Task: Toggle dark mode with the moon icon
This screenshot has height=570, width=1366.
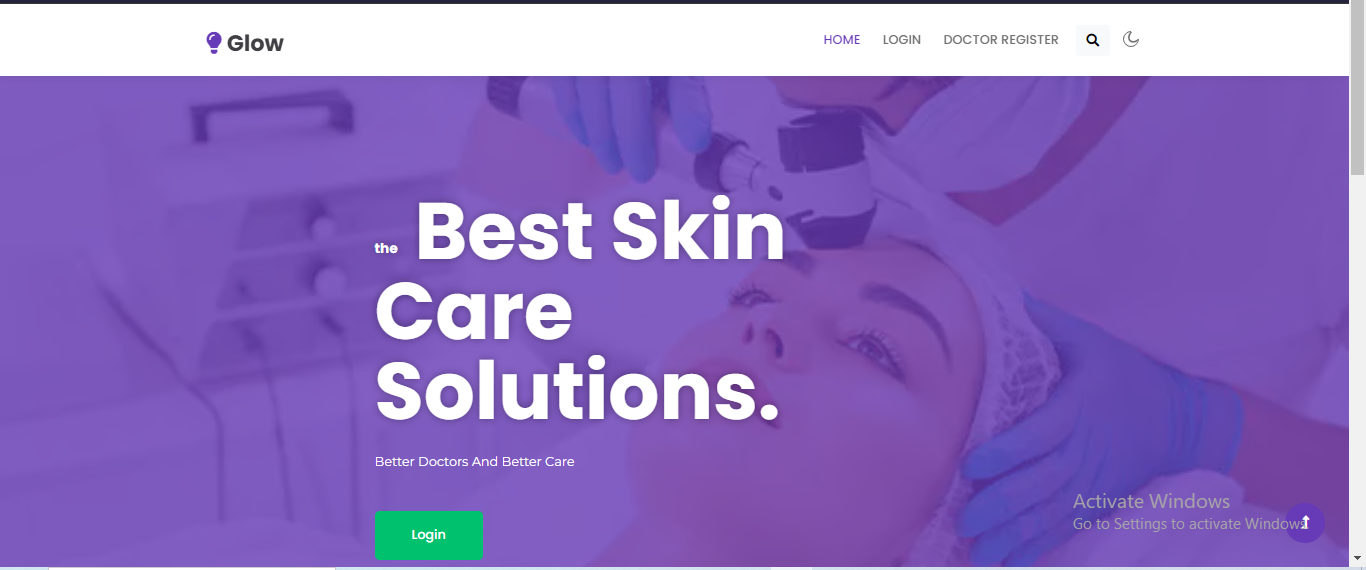Action: click(x=1131, y=39)
